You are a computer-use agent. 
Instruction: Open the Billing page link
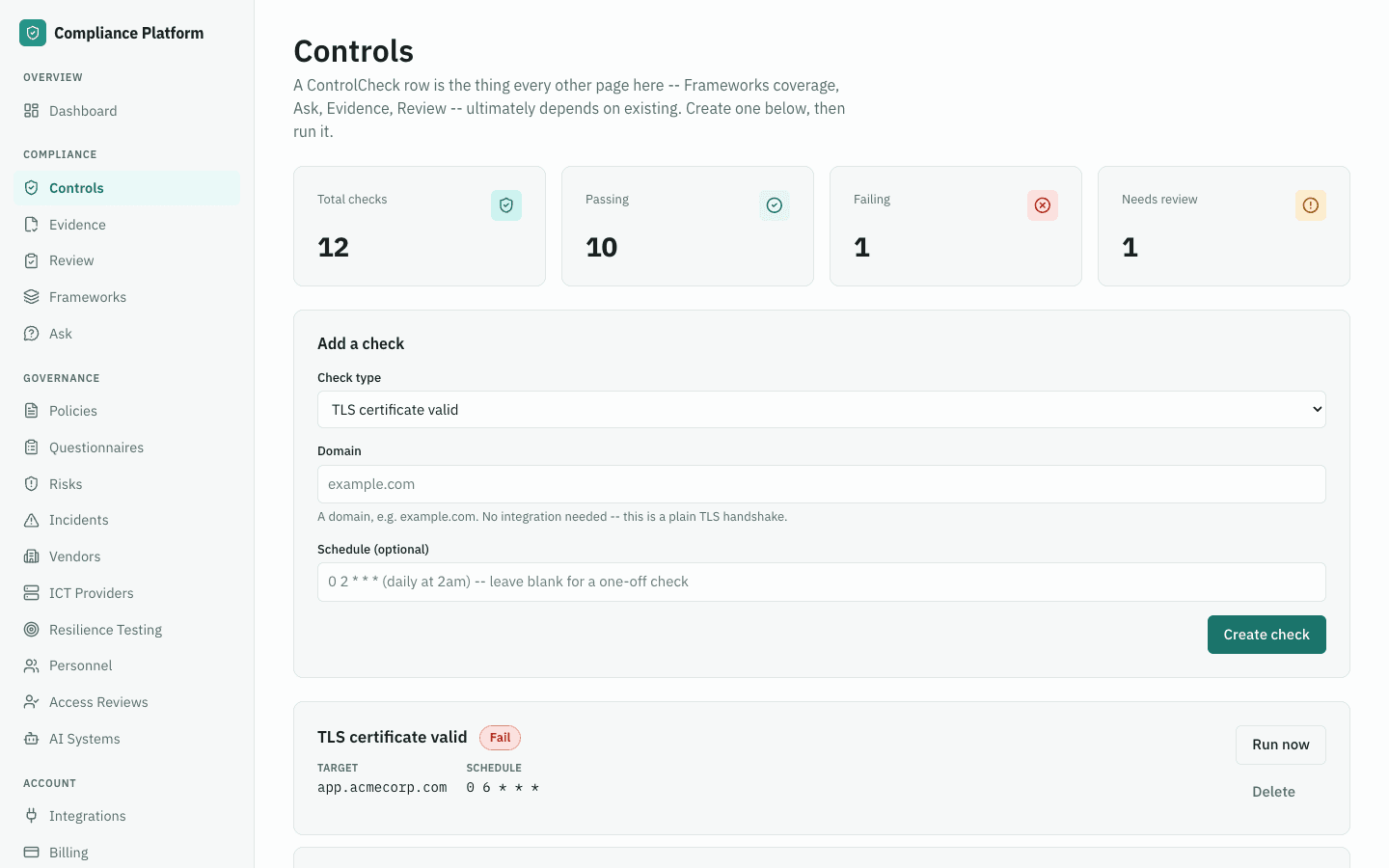click(126, 853)
